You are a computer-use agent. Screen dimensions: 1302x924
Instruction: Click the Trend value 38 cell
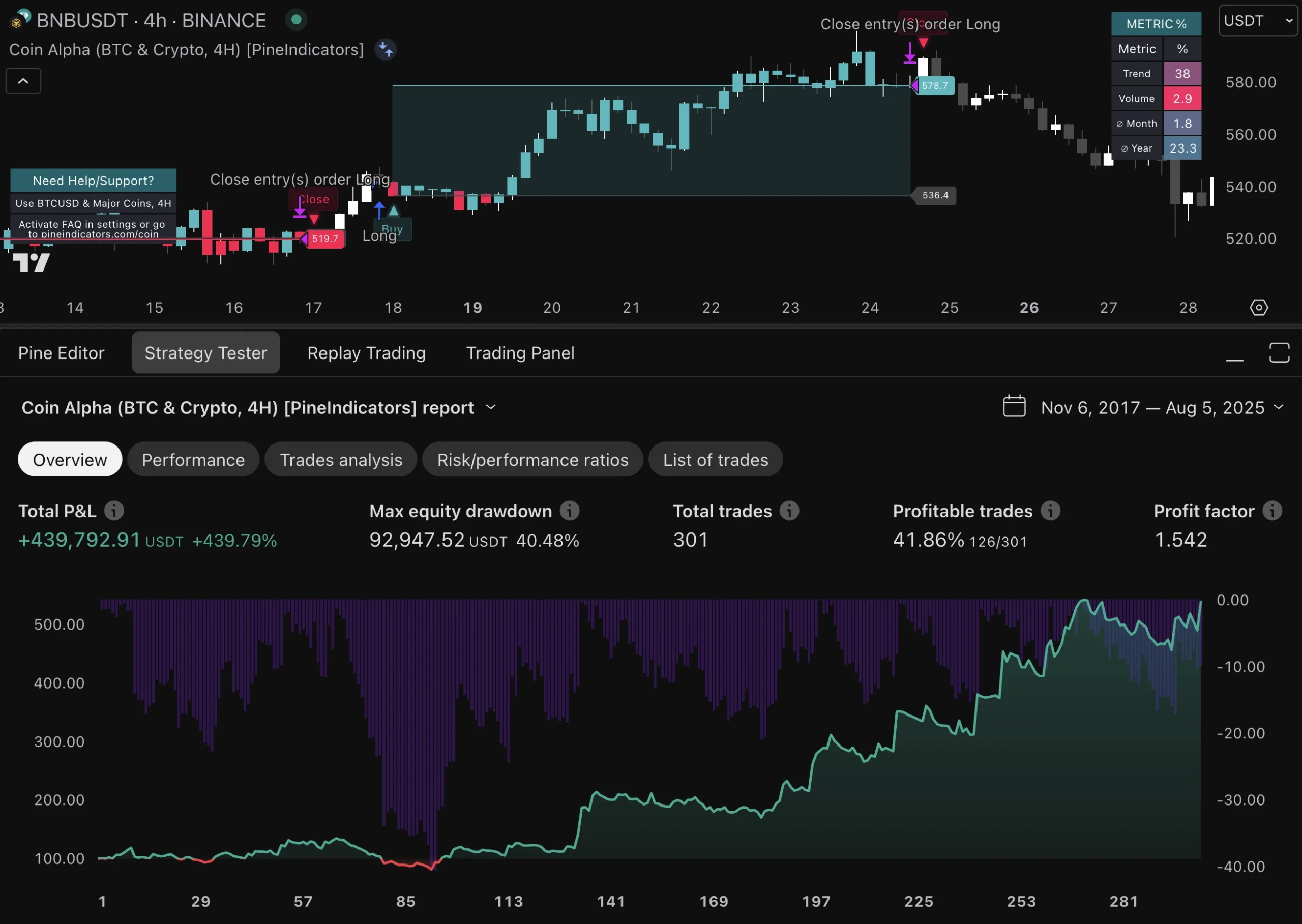[1182, 74]
